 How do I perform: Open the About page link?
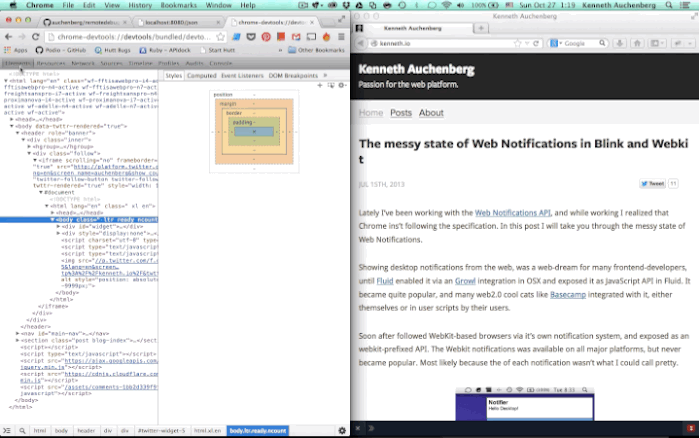[431, 113]
